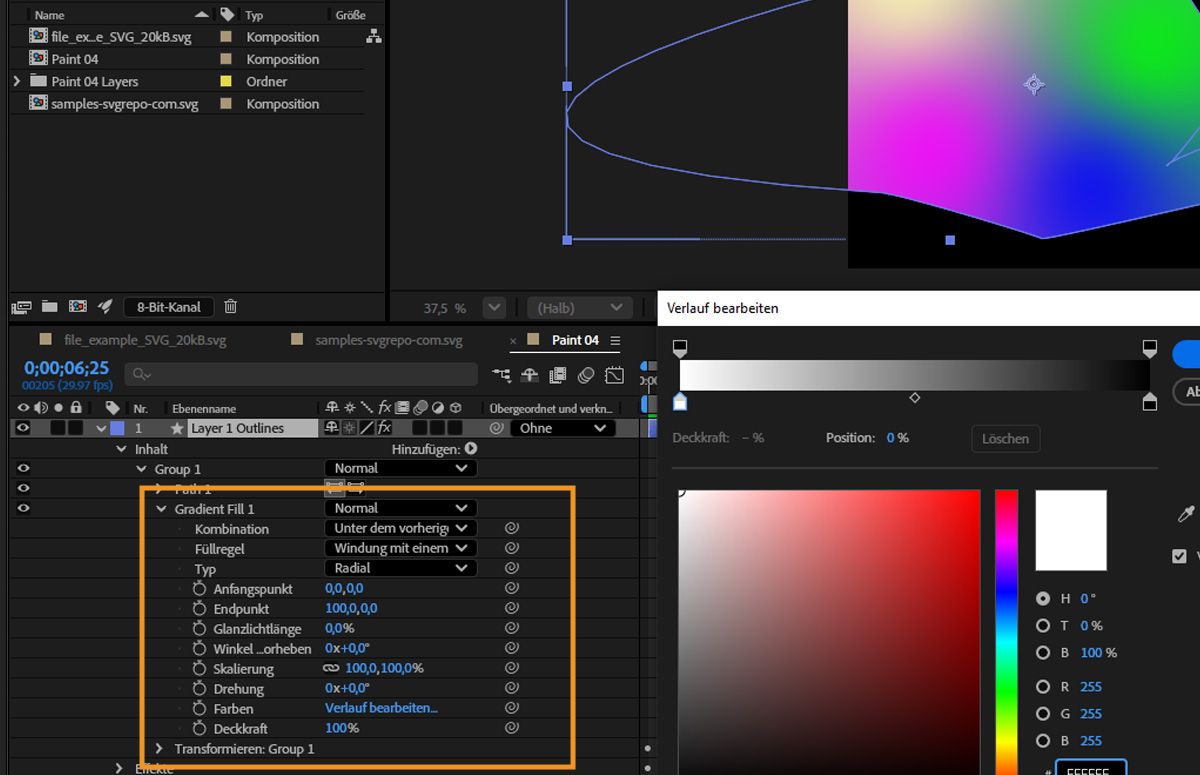Select the R red channel radio button
The image size is (1200, 775).
tap(1043, 687)
